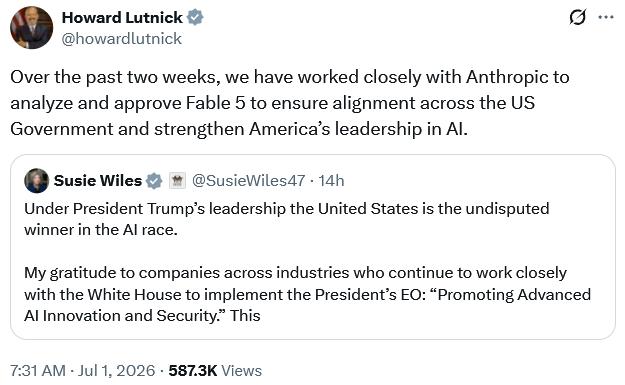Click the Howard Lutnick display name
The image size is (625, 385).
[122, 18]
